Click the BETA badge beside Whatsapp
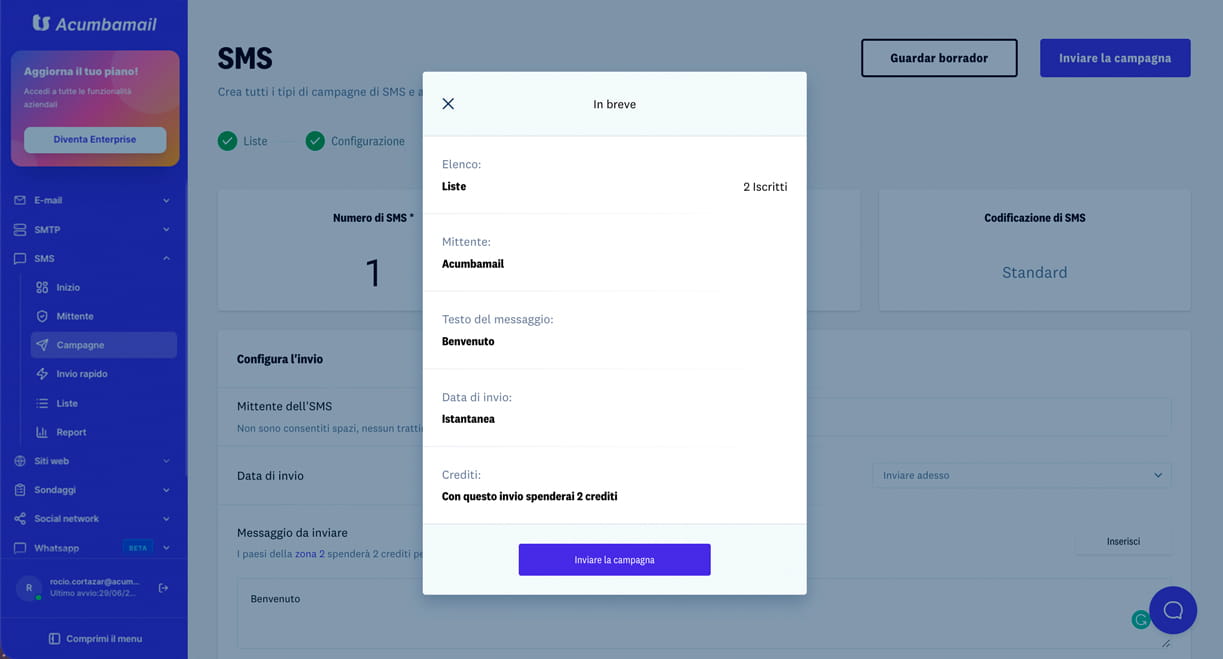The height and width of the screenshot is (659, 1223). (x=138, y=548)
